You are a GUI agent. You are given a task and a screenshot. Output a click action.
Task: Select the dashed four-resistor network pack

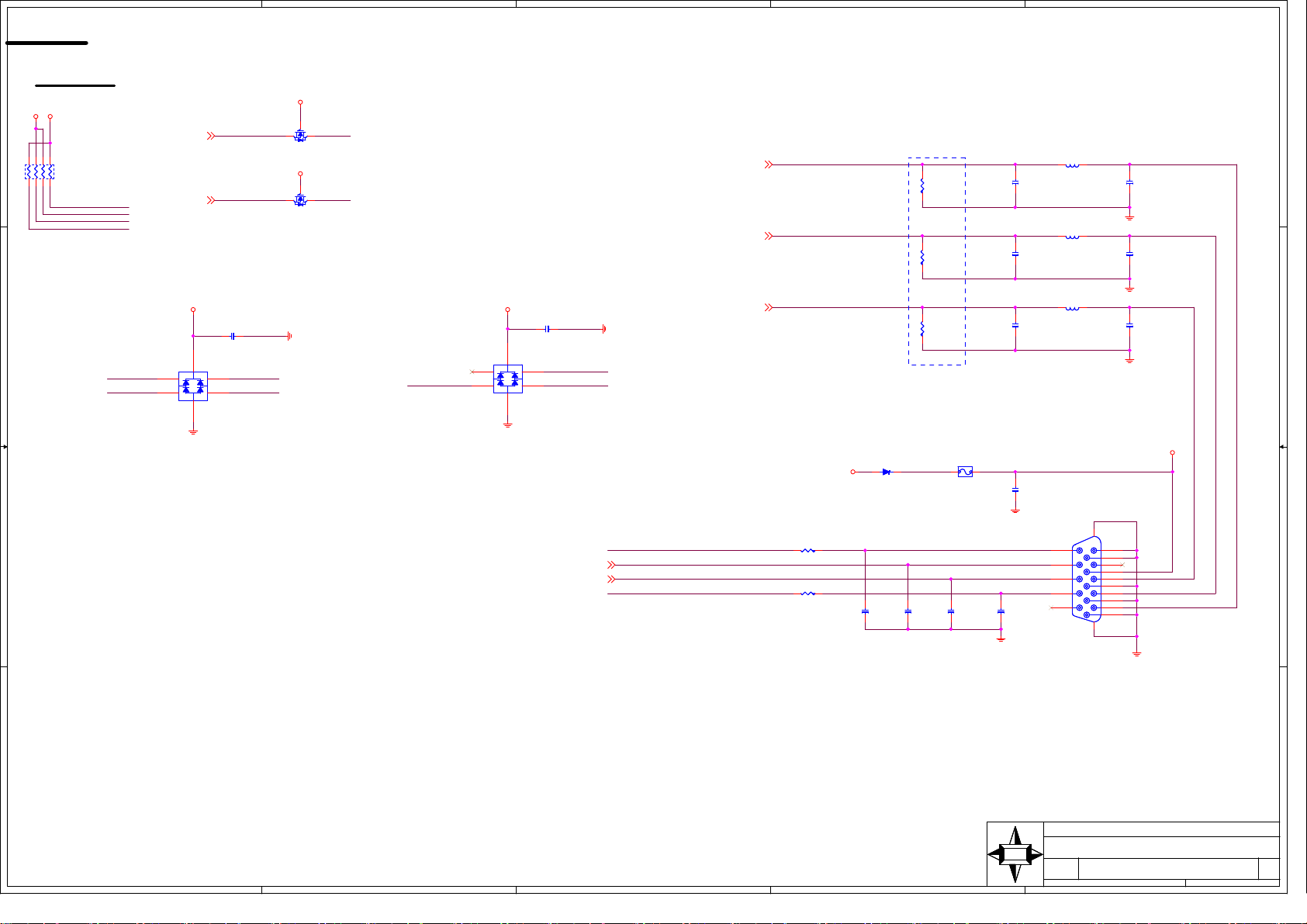click(x=40, y=171)
